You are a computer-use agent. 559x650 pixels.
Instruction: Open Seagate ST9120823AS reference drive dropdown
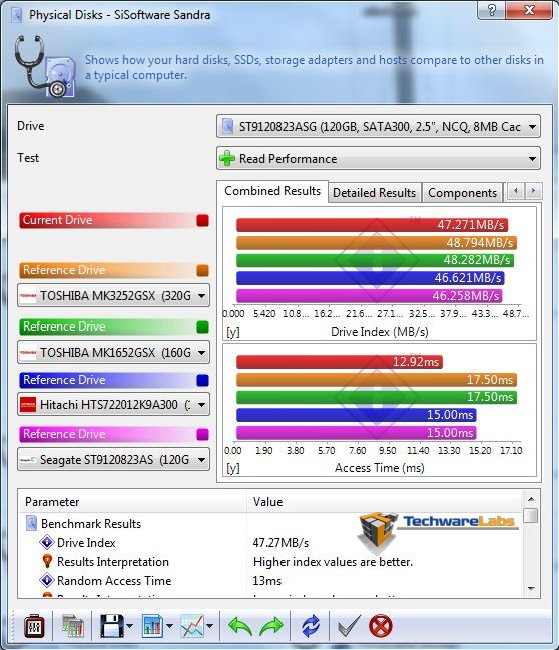[x=113, y=459]
